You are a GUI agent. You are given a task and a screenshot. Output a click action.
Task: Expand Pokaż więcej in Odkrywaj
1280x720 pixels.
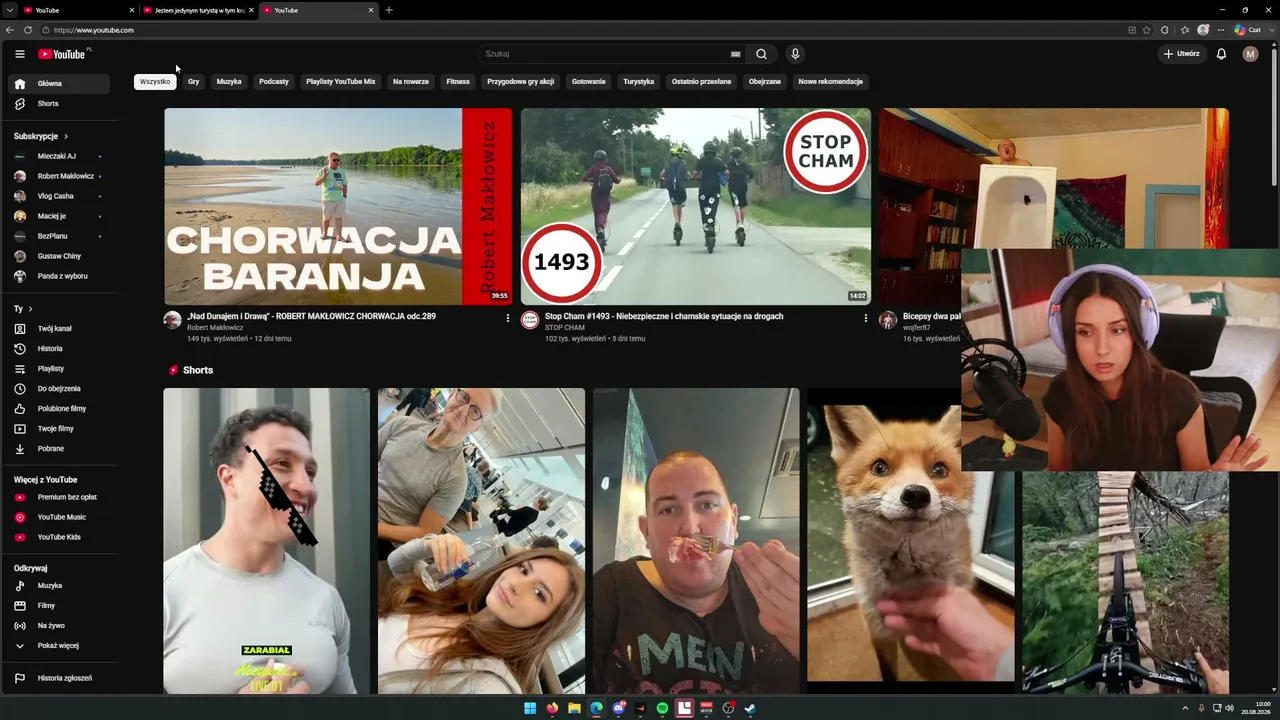click(60, 646)
